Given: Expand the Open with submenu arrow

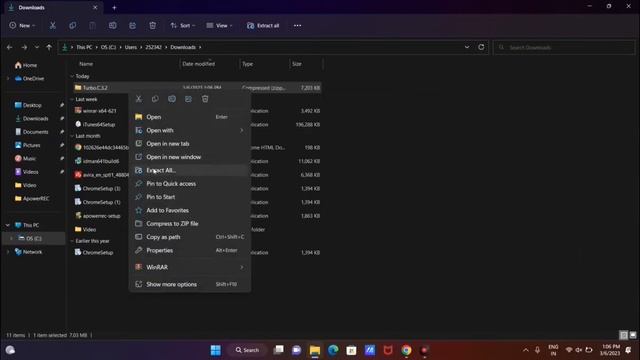Looking at the screenshot, I should (x=242, y=130).
